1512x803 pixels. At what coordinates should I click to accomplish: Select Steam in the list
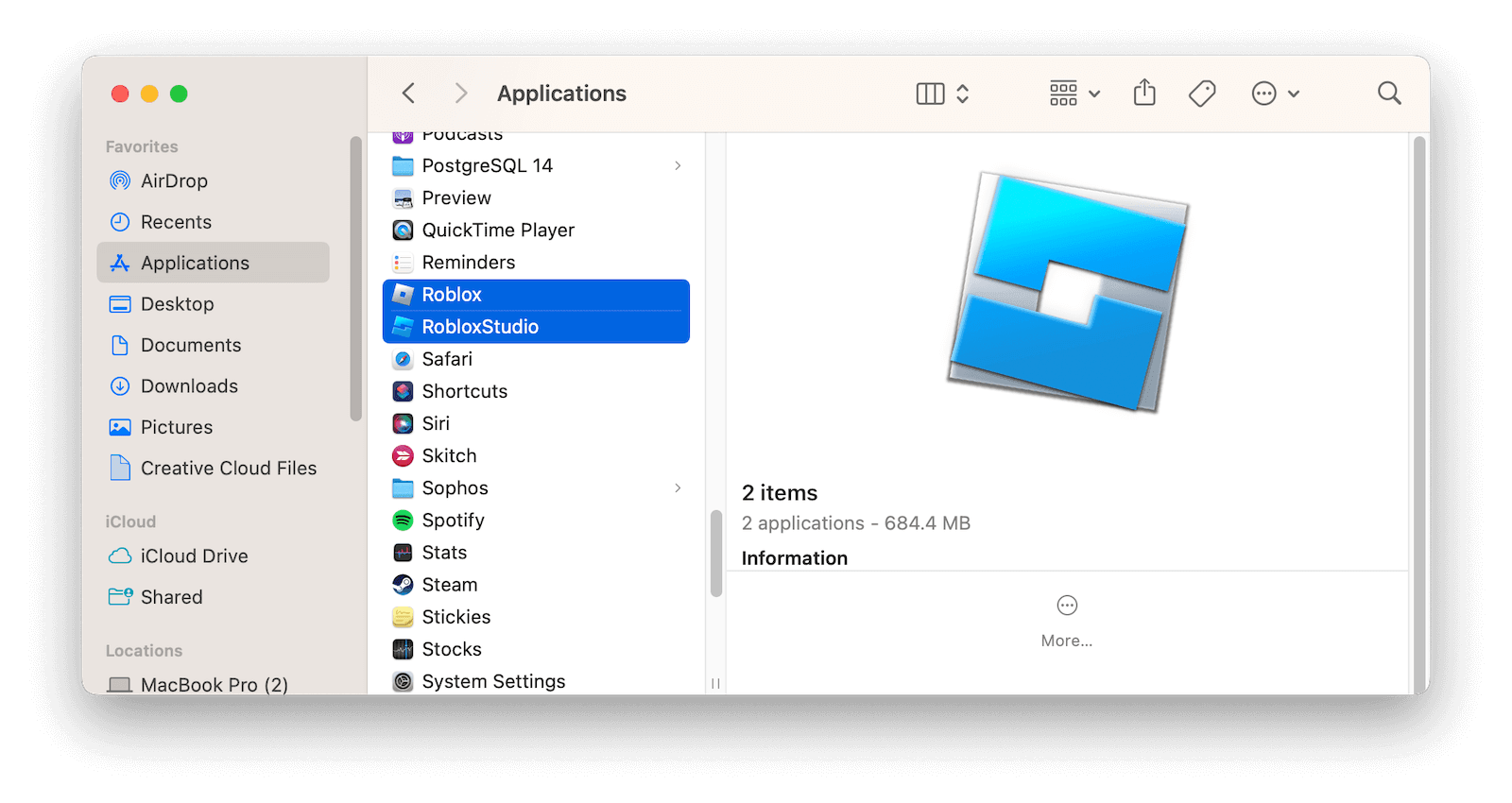tap(536, 585)
